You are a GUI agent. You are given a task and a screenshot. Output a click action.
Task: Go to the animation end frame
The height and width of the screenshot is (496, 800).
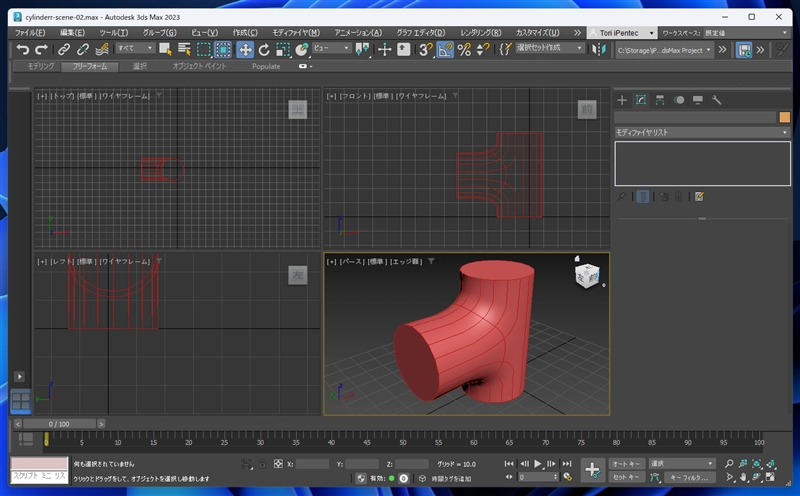[x=567, y=464]
